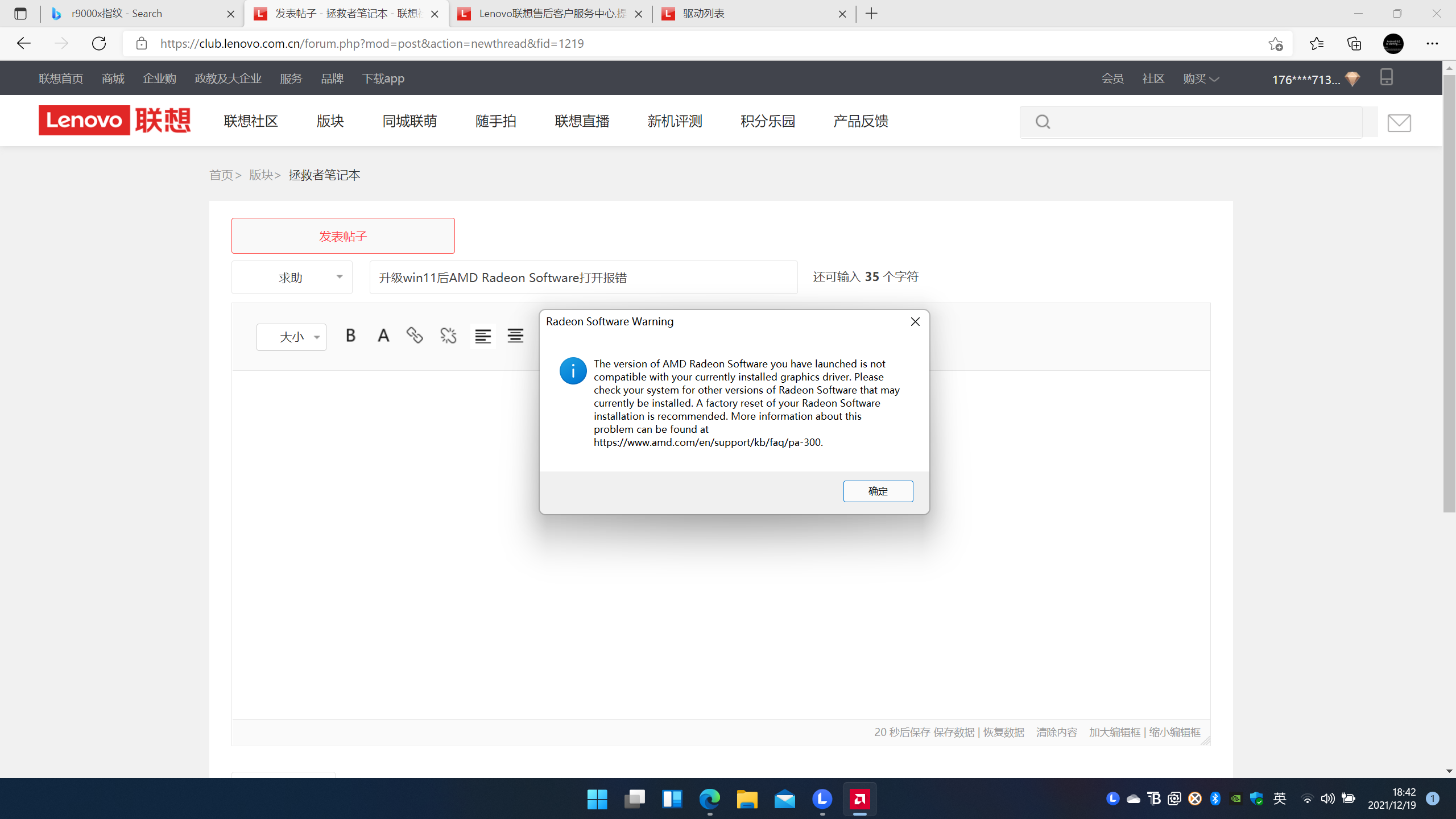Click 联想首页 link in top bar
This screenshot has width=1456, height=819.
61,78
